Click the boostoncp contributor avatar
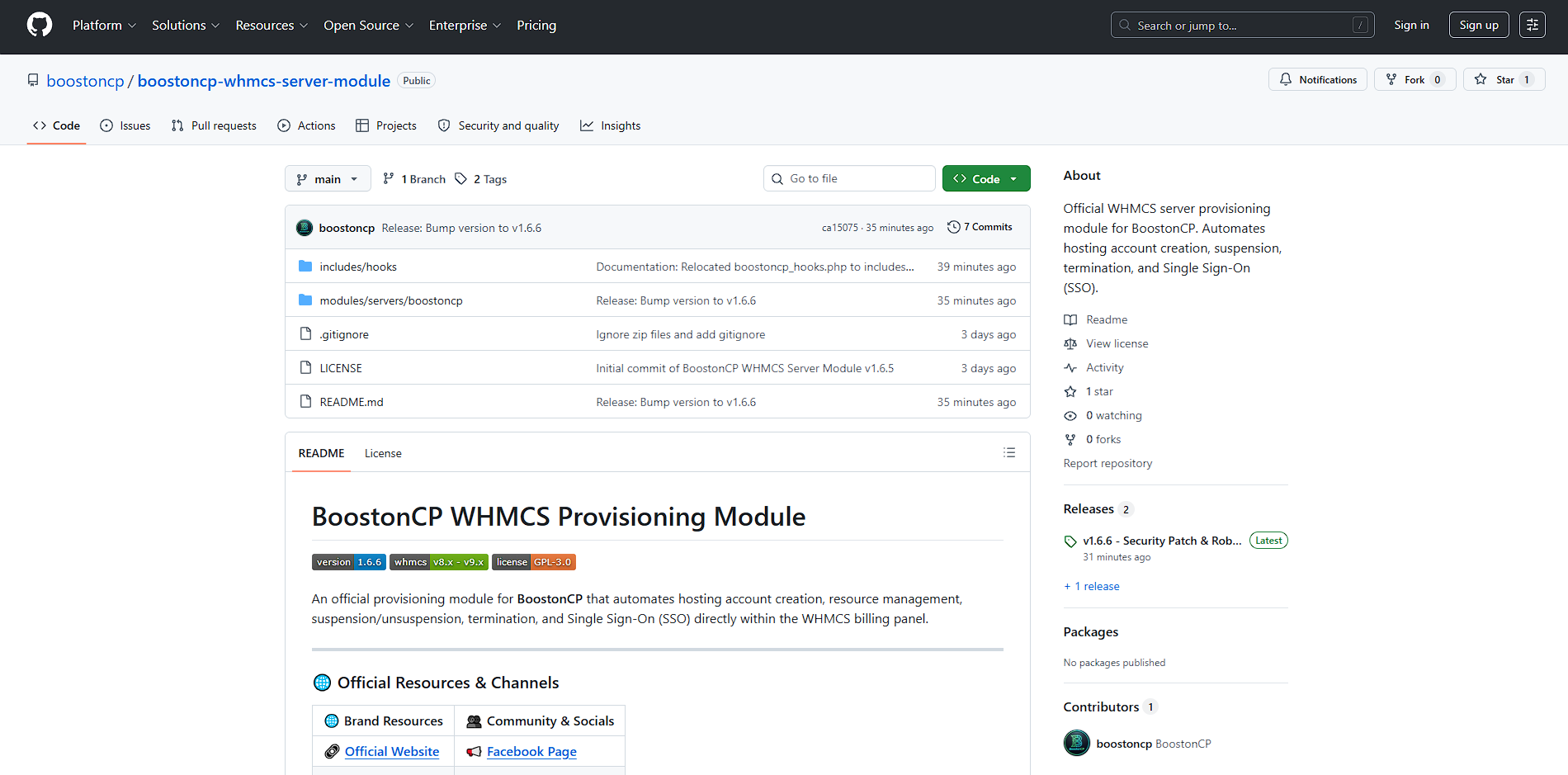The height and width of the screenshot is (775, 1568). (1076, 744)
